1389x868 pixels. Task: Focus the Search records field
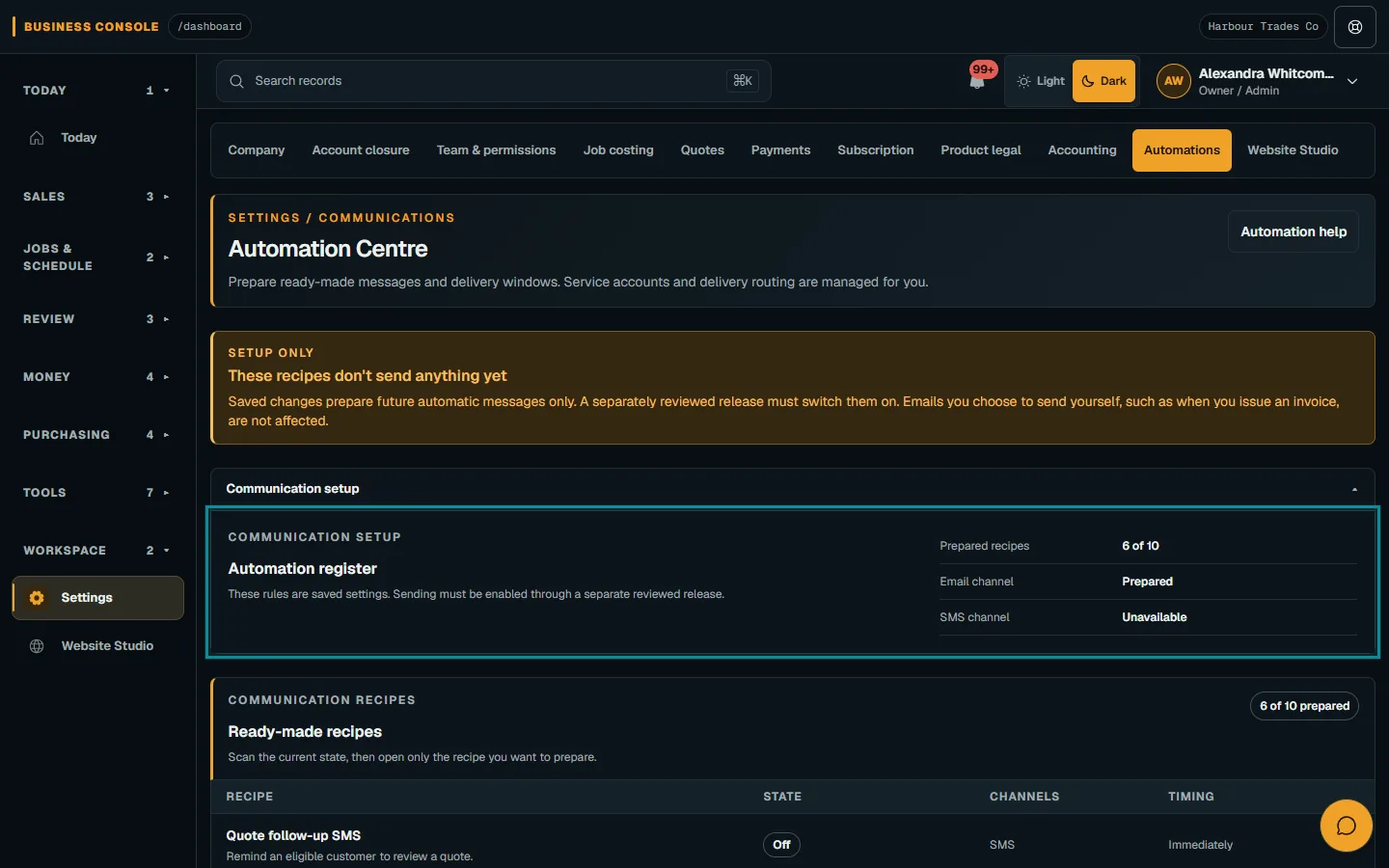[493, 81]
